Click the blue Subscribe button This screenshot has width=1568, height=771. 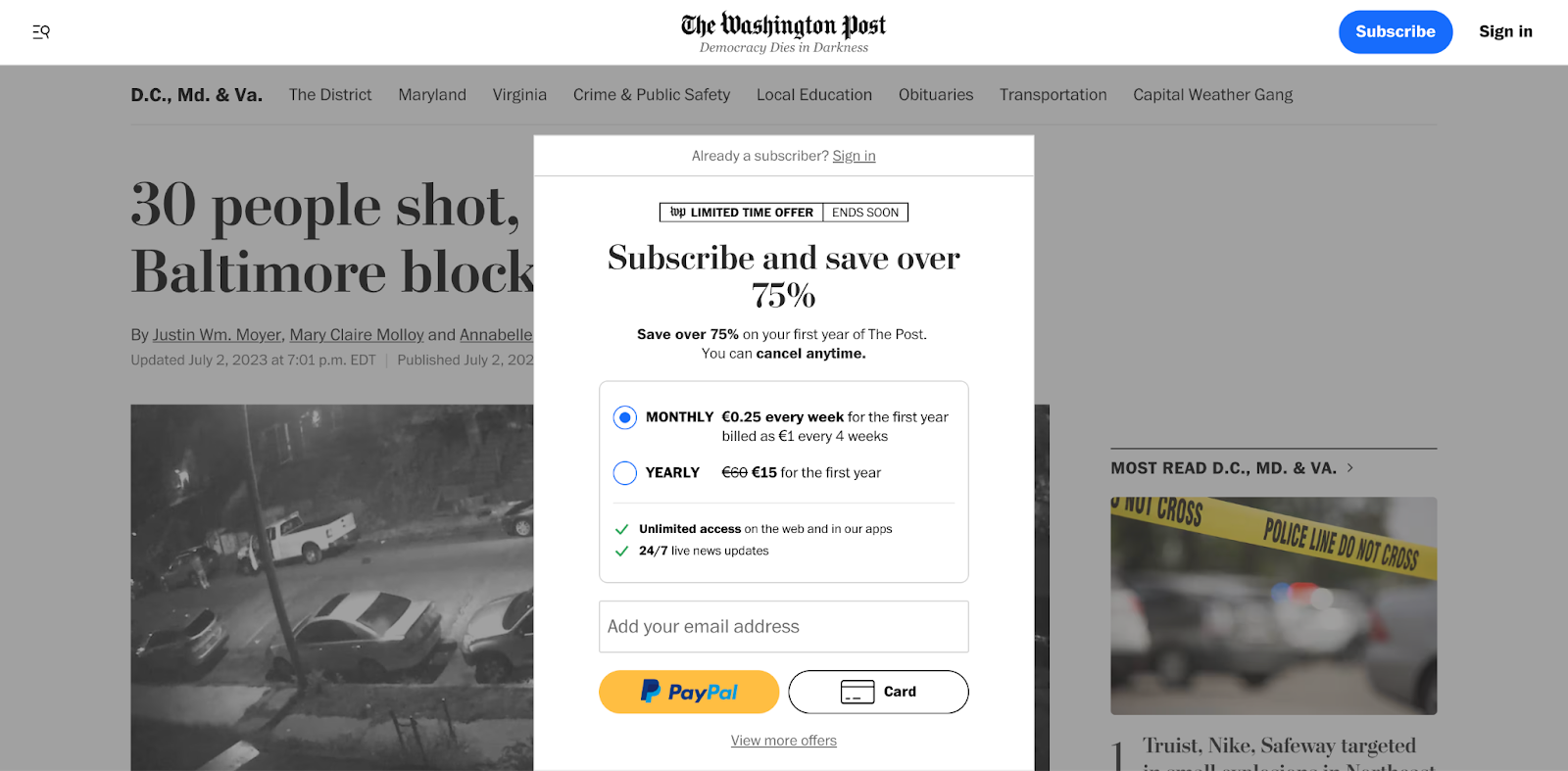click(1395, 31)
